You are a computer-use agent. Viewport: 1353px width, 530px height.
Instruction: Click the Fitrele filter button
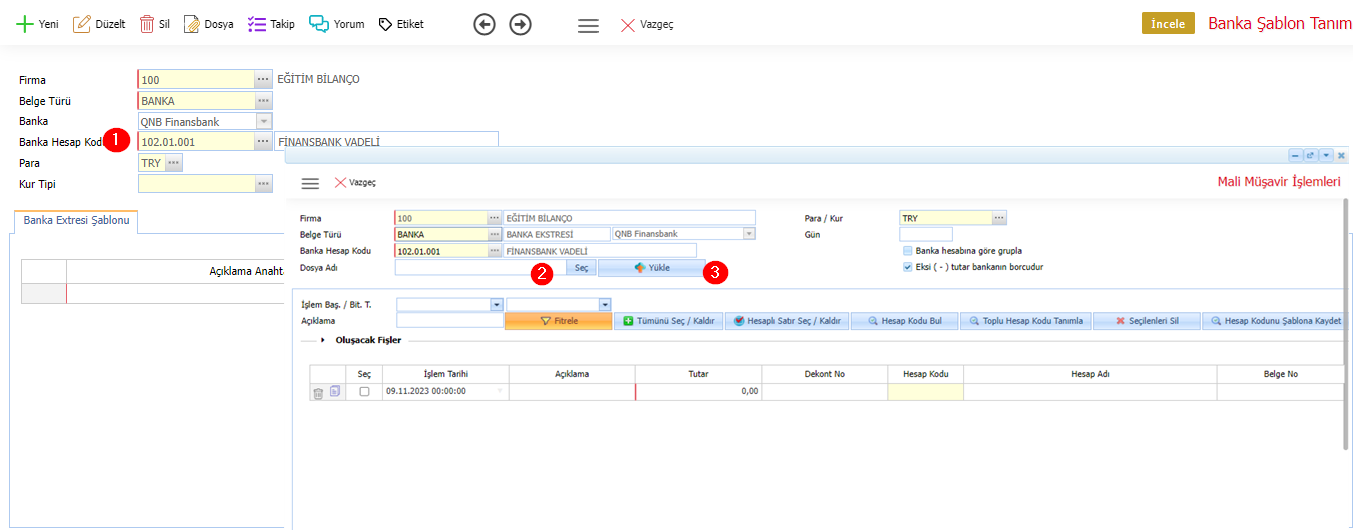[x=558, y=321]
